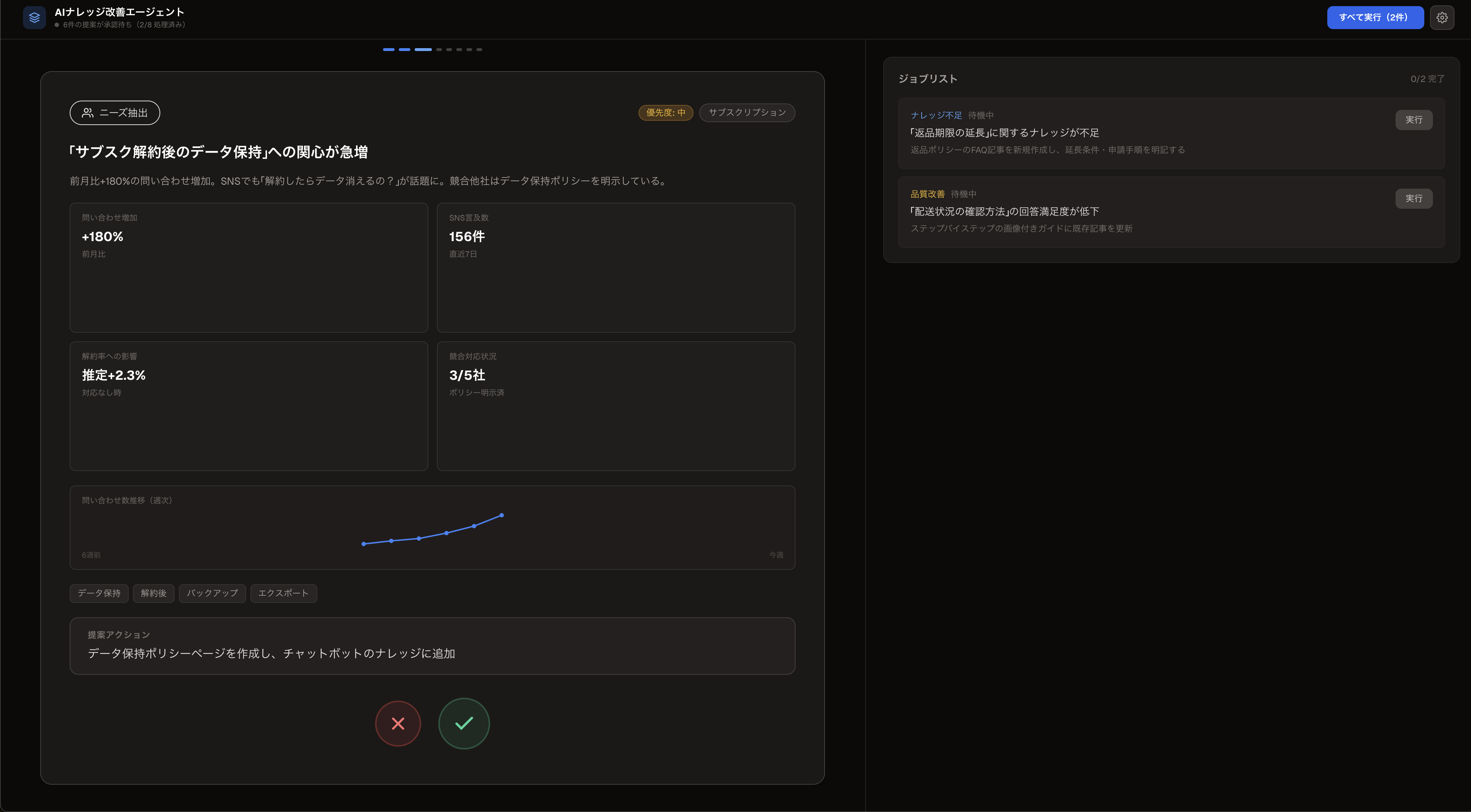This screenshot has width=1471, height=812.
Task: Open the 優先度: 中 priority badge
Action: tap(665, 112)
